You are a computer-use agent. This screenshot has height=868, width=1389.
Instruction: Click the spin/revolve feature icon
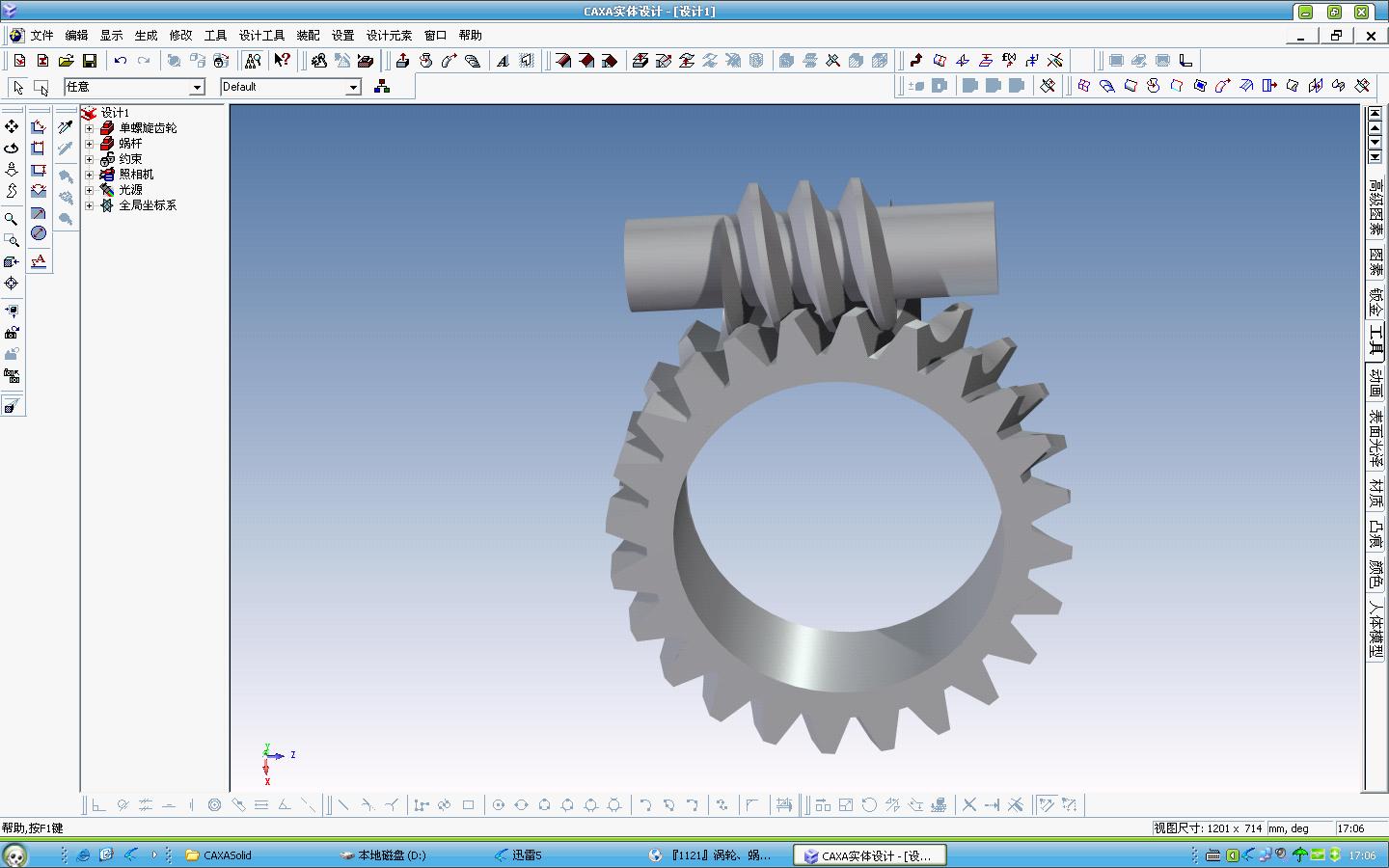[425, 61]
